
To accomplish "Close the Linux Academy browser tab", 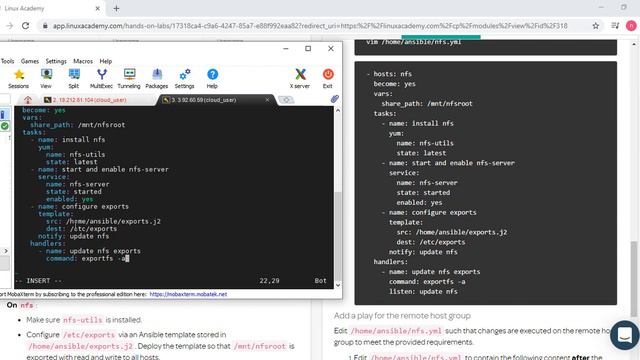I will (98, 8).
